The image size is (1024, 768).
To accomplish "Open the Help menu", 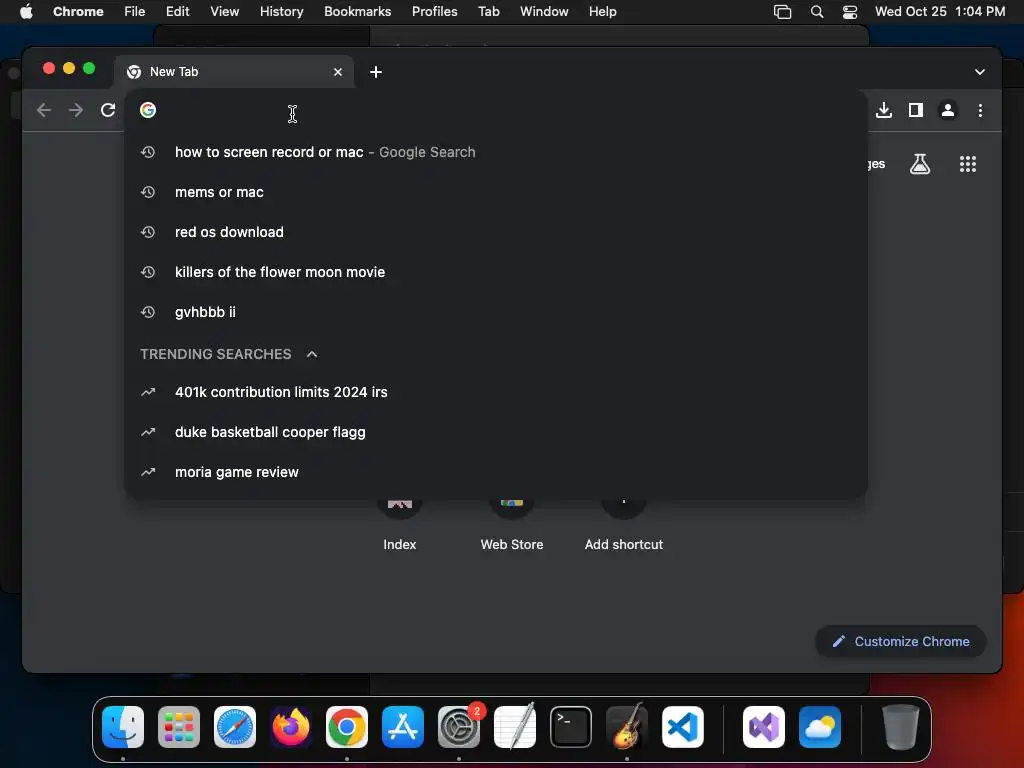I will click(602, 12).
